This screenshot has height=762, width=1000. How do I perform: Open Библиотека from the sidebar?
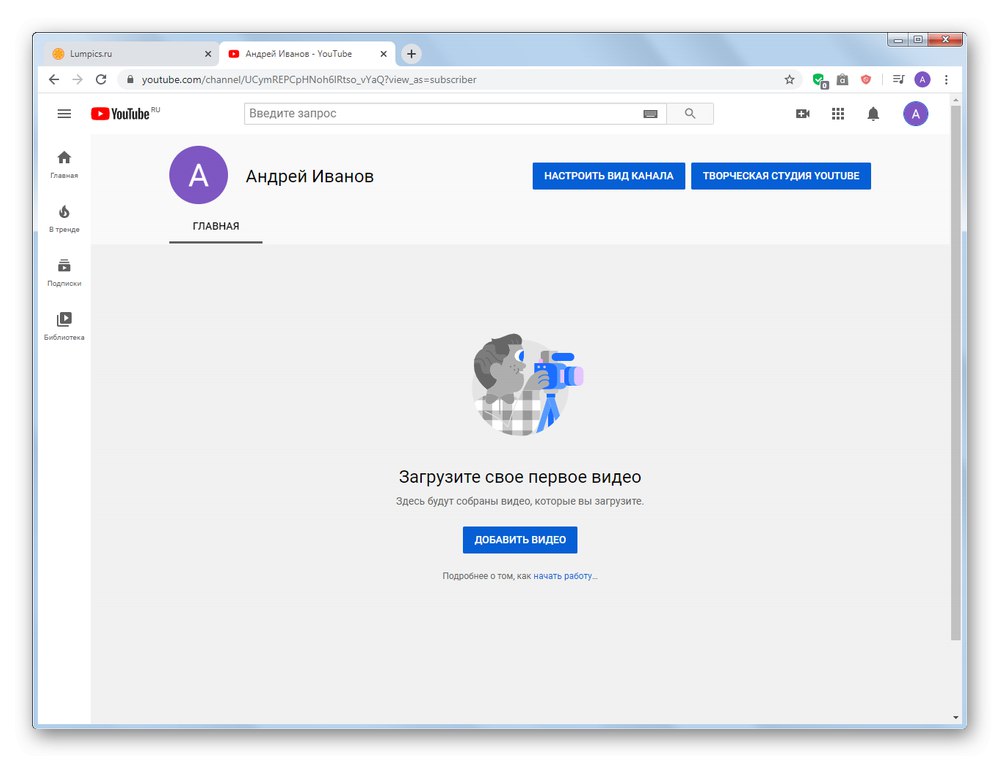[x=64, y=320]
